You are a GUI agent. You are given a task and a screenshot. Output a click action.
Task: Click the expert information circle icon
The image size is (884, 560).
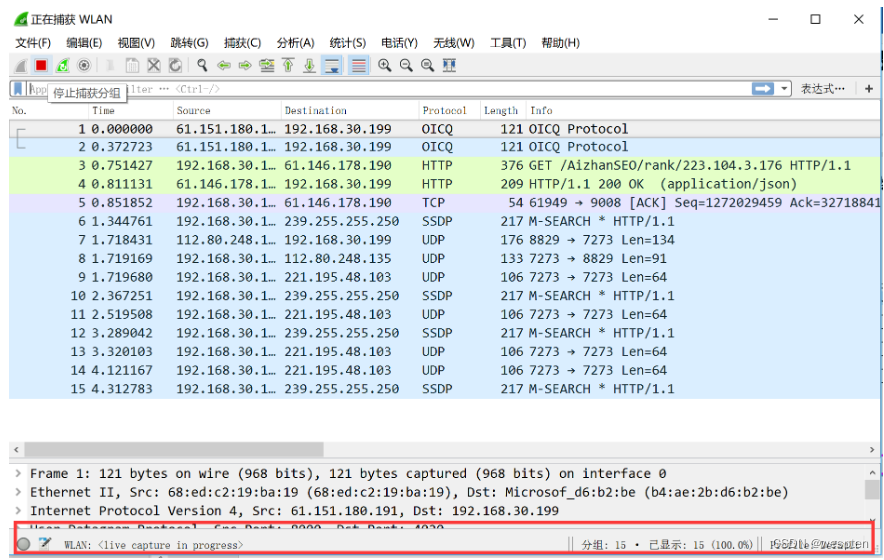pyautogui.click(x=24, y=544)
